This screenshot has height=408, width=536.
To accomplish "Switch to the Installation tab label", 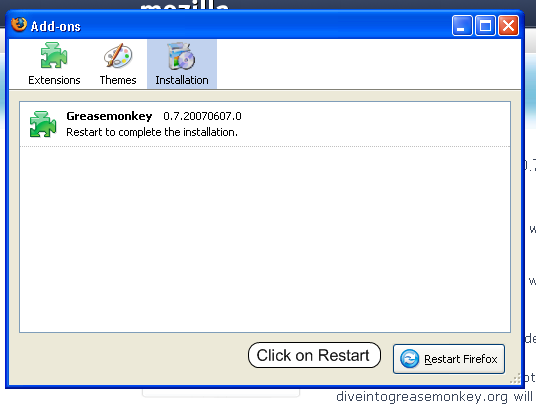I will click(x=182, y=80).
